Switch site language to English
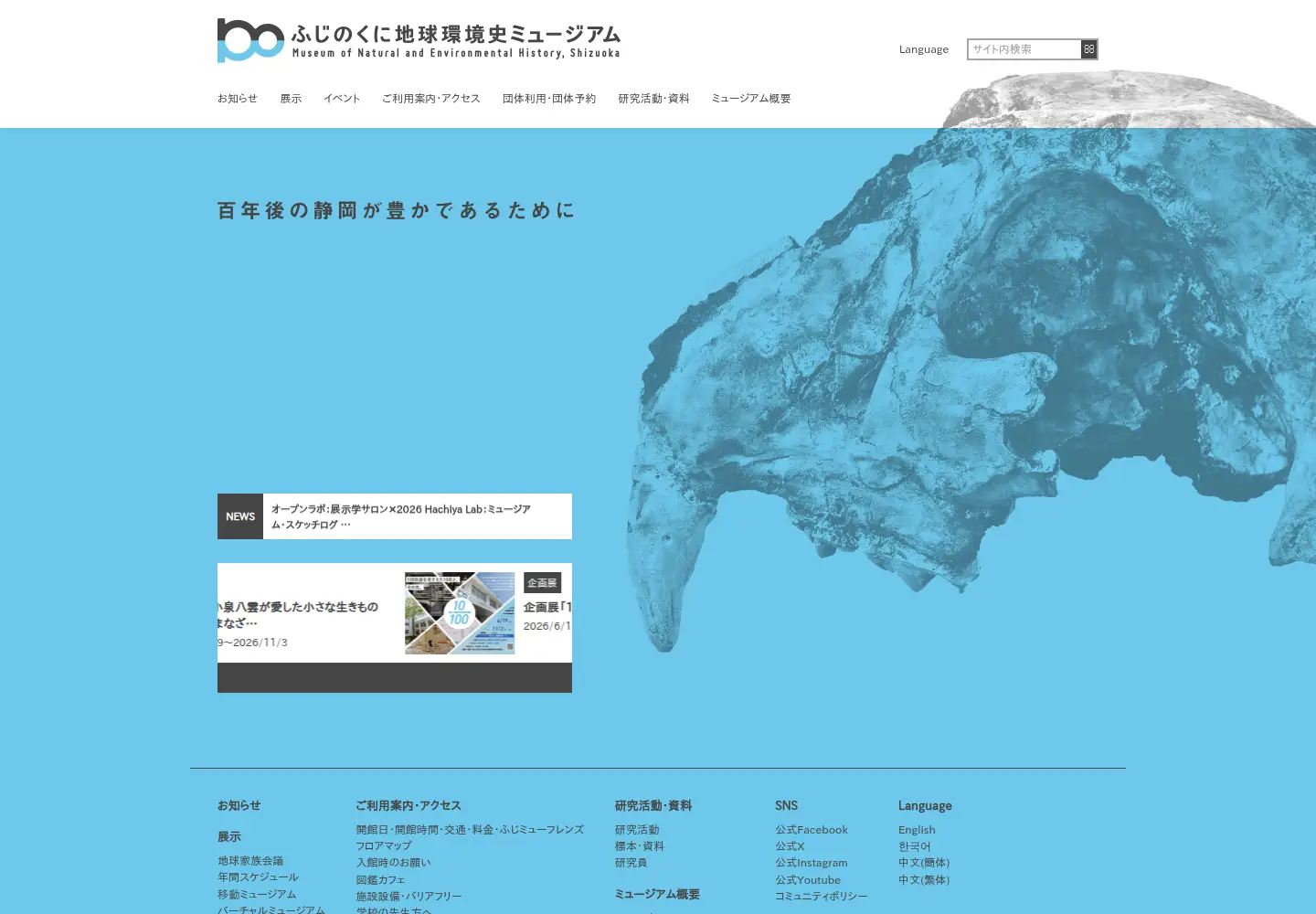Image resolution: width=1316 pixels, height=914 pixels. (x=917, y=830)
